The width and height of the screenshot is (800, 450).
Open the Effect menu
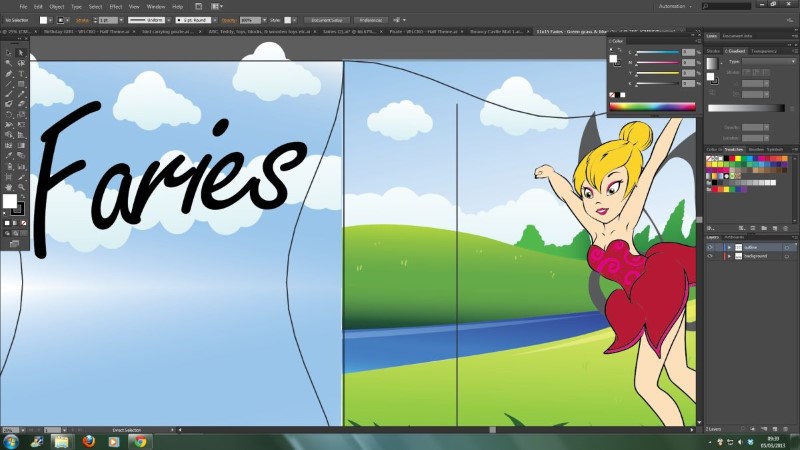(116, 6)
